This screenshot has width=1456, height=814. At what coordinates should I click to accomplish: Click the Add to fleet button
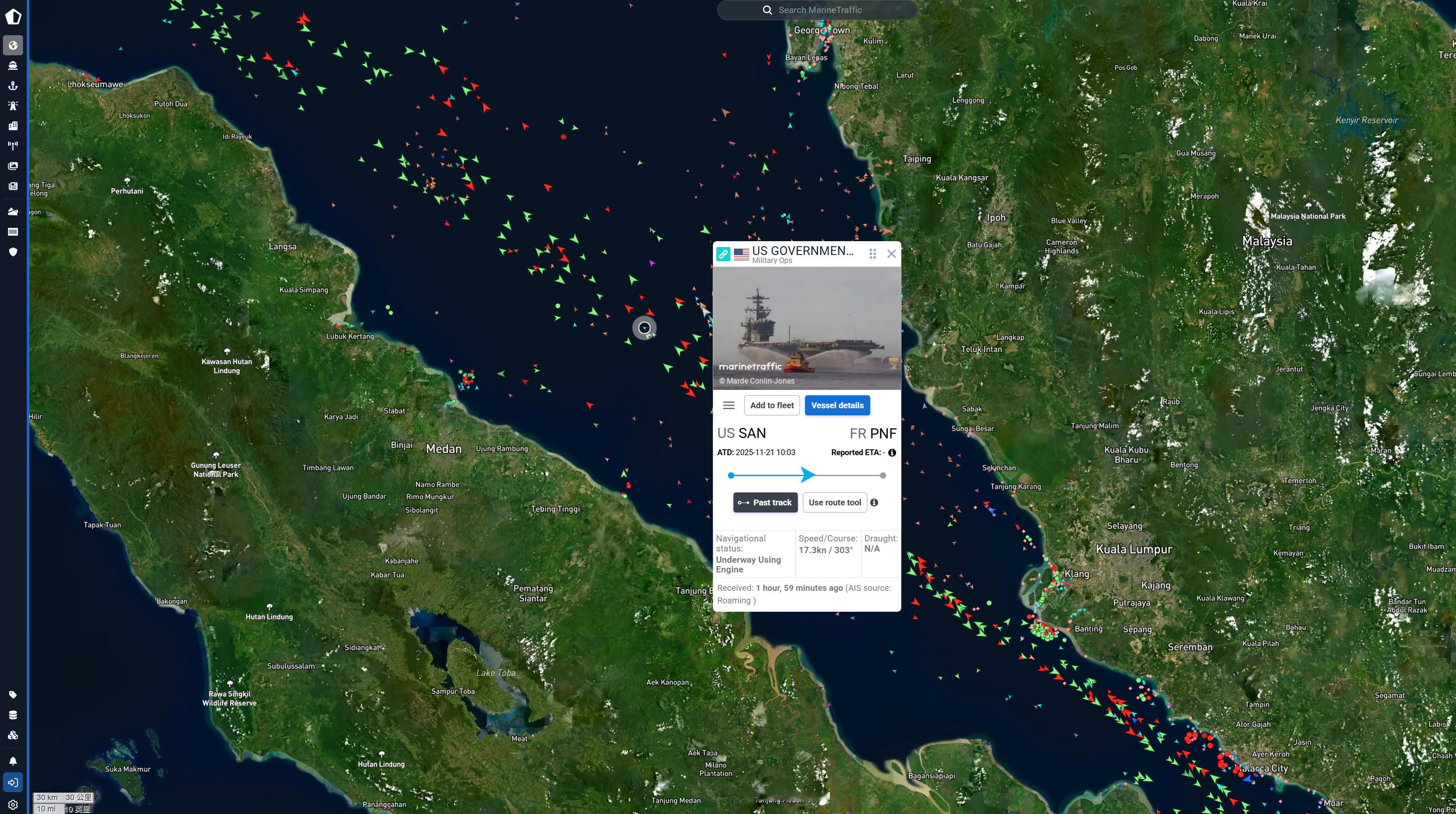[x=771, y=406]
